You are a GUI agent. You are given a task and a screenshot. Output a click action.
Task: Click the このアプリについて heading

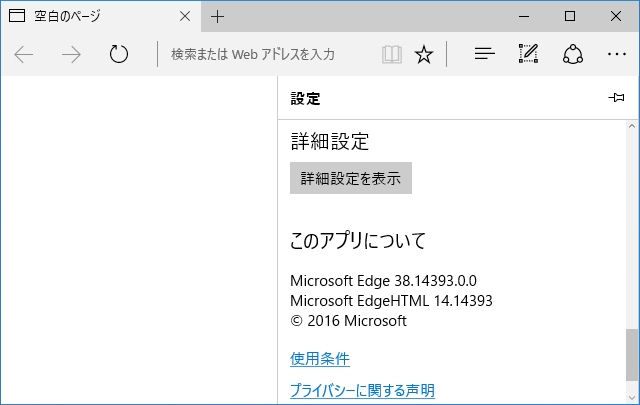click(358, 240)
